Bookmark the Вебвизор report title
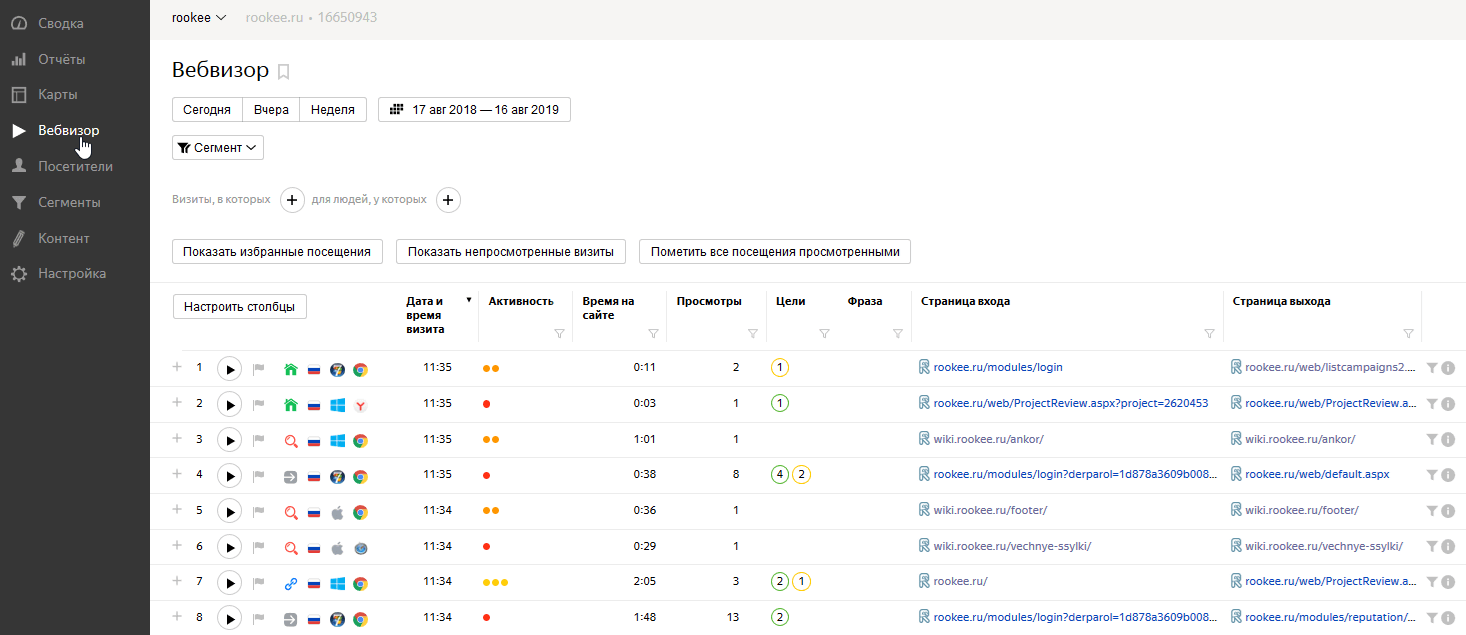1466x635 pixels. 284,71
